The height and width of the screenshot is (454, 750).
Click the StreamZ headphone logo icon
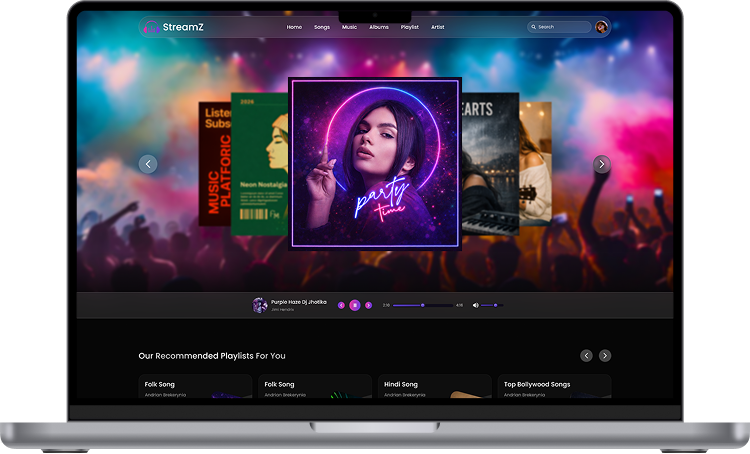[152, 27]
